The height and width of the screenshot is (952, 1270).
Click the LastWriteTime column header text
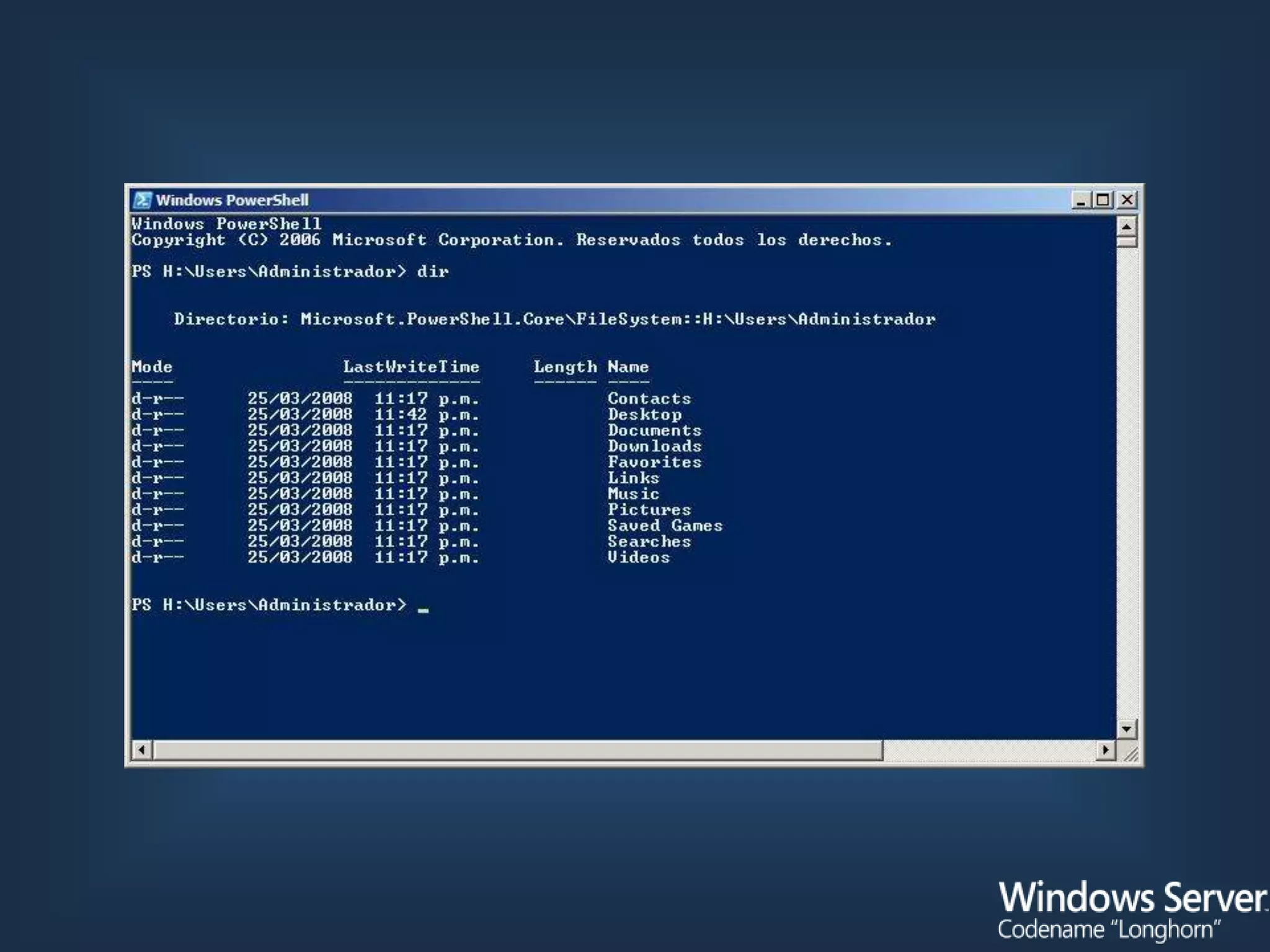coord(411,367)
